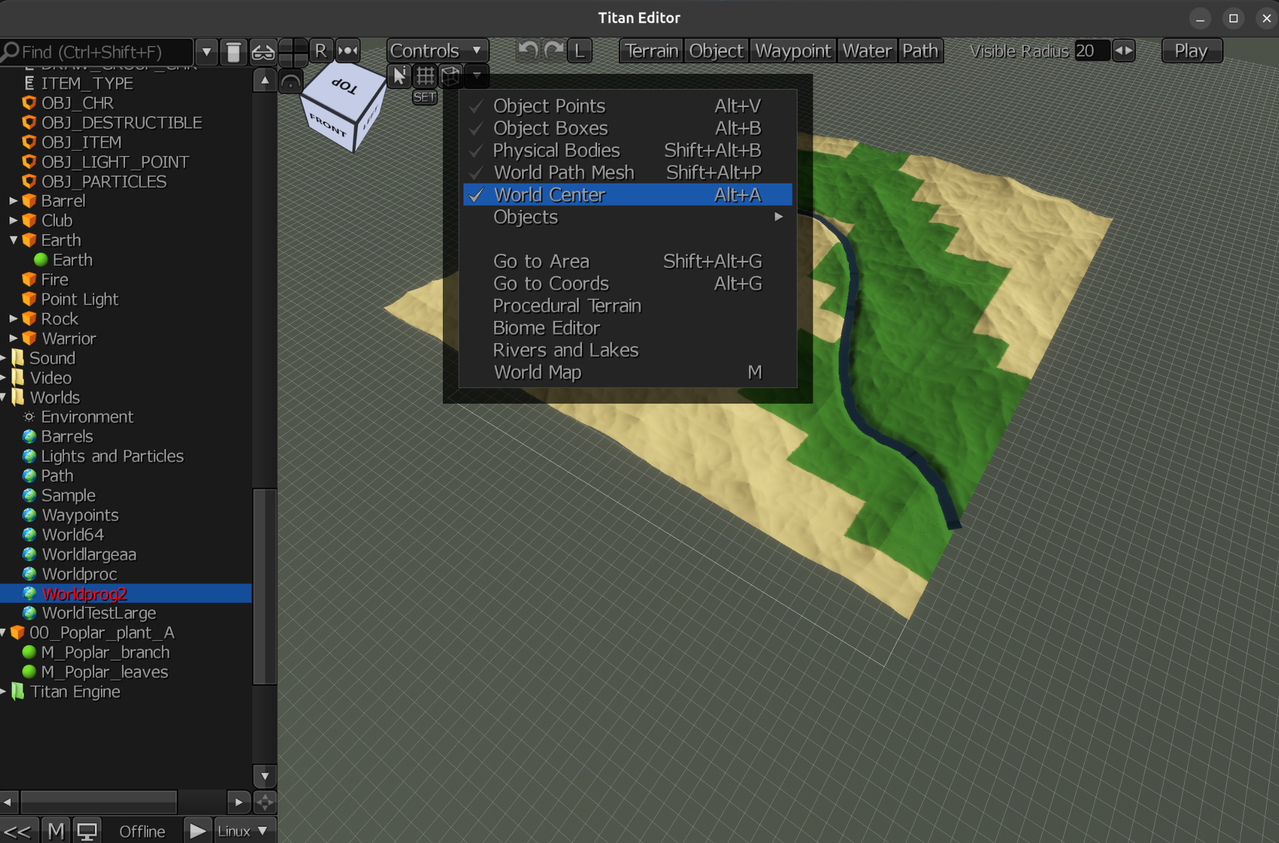
Task: Click the Visible Radius arrows stepper
Action: (x=1123, y=51)
